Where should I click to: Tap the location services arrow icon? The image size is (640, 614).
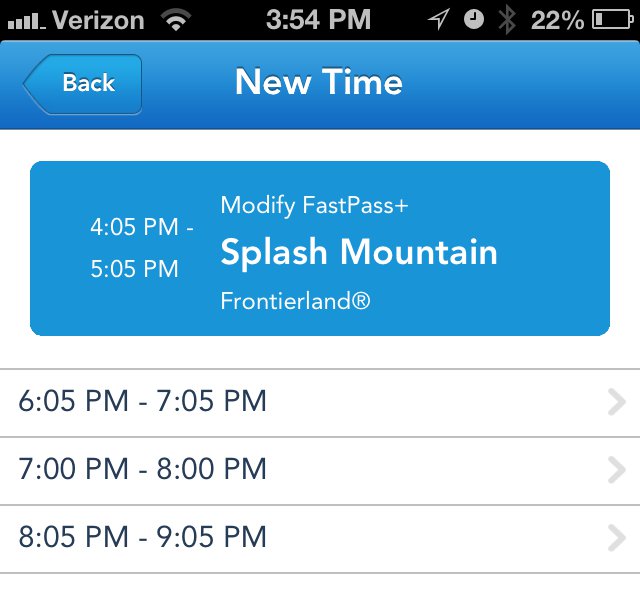(439, 19)
